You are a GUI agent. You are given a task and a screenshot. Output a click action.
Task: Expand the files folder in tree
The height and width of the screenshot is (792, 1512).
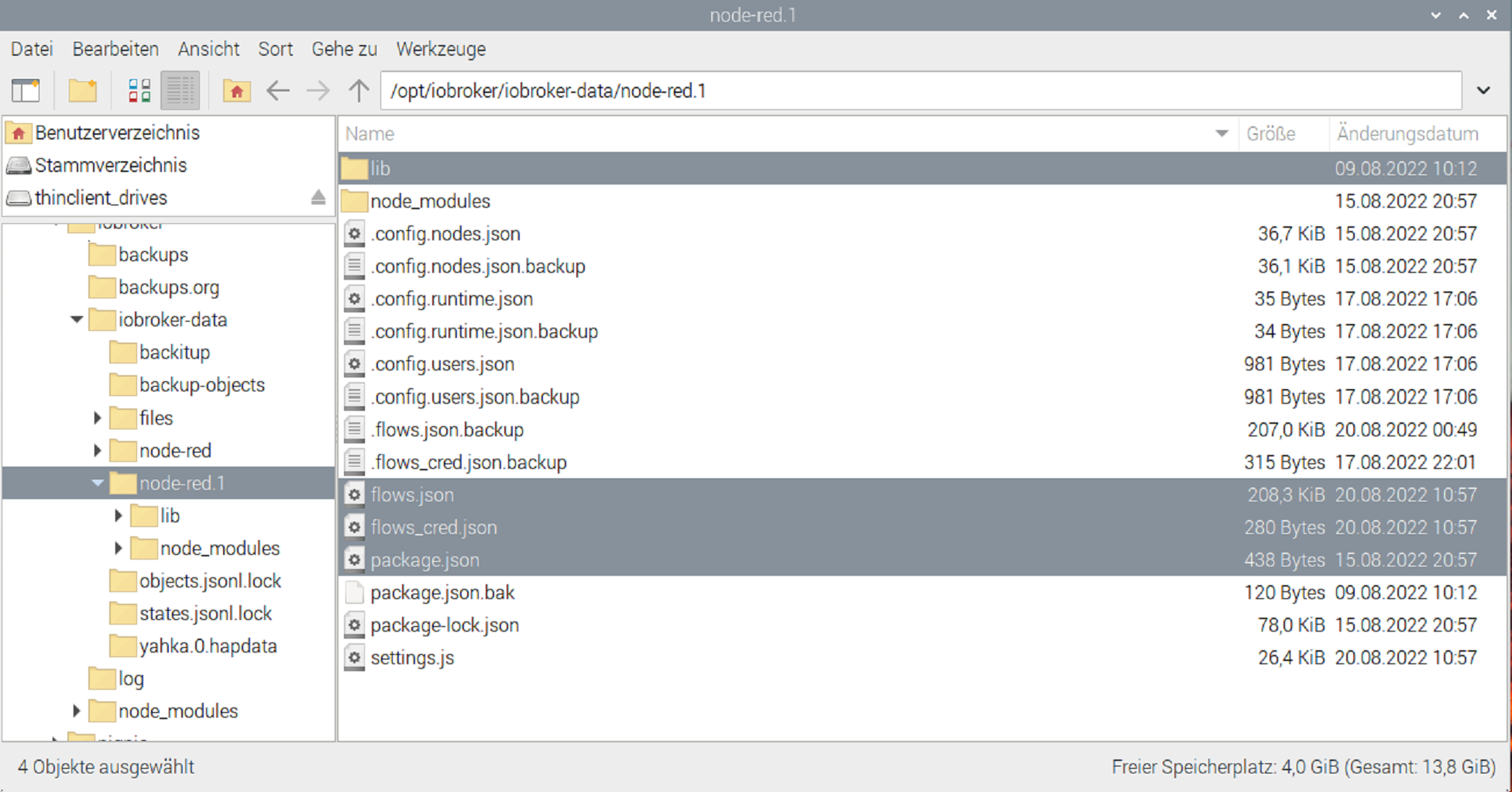(x=98, y=418)
